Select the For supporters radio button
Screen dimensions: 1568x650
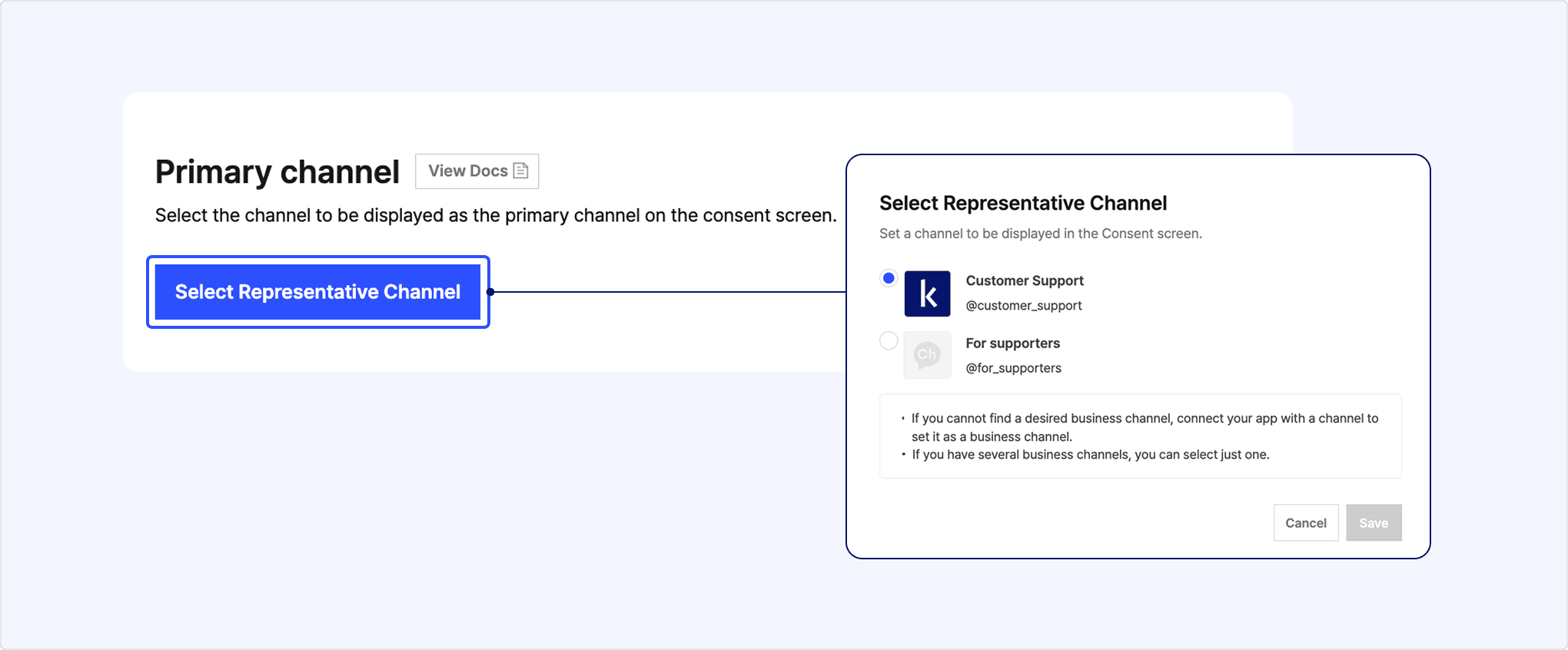click(889, 340)
